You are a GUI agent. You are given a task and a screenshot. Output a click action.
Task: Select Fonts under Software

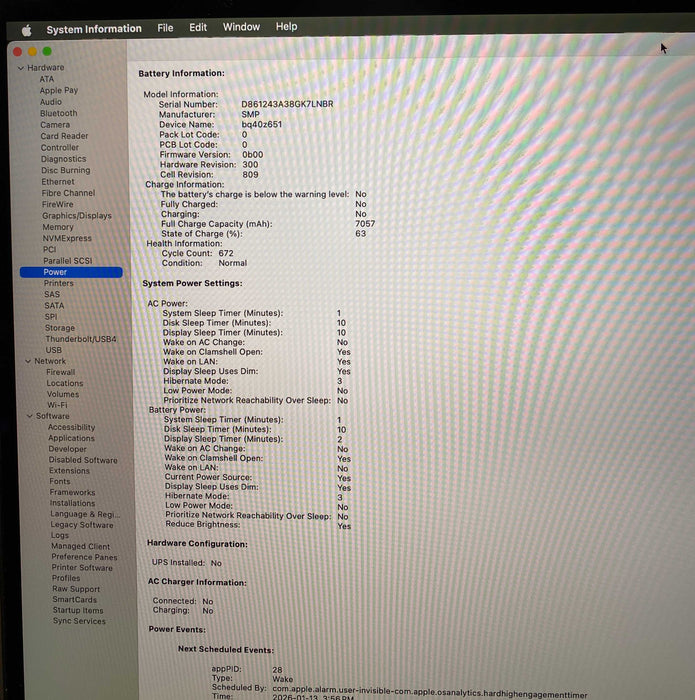(x=60, y=482)
